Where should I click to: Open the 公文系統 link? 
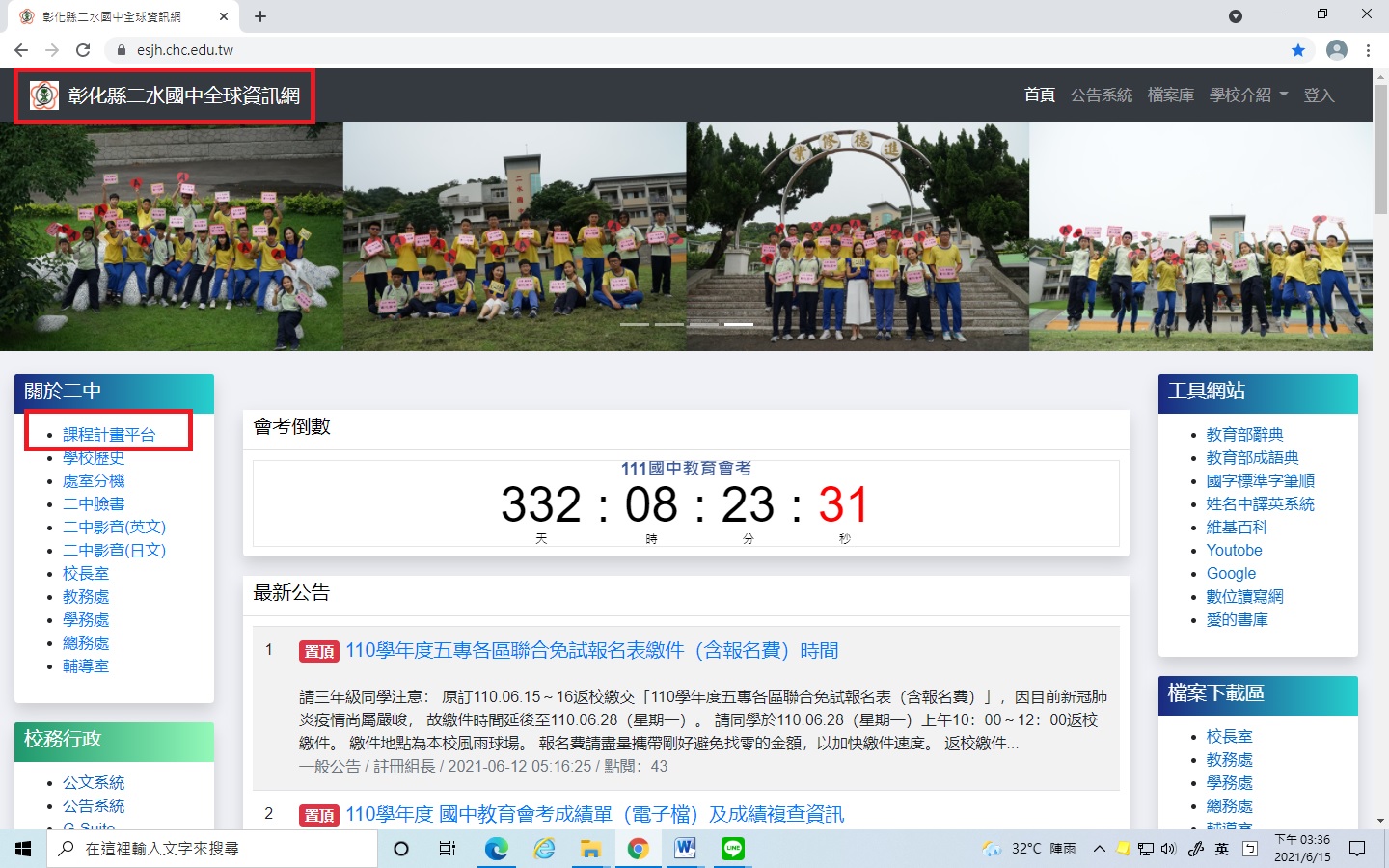pos(94,783)
